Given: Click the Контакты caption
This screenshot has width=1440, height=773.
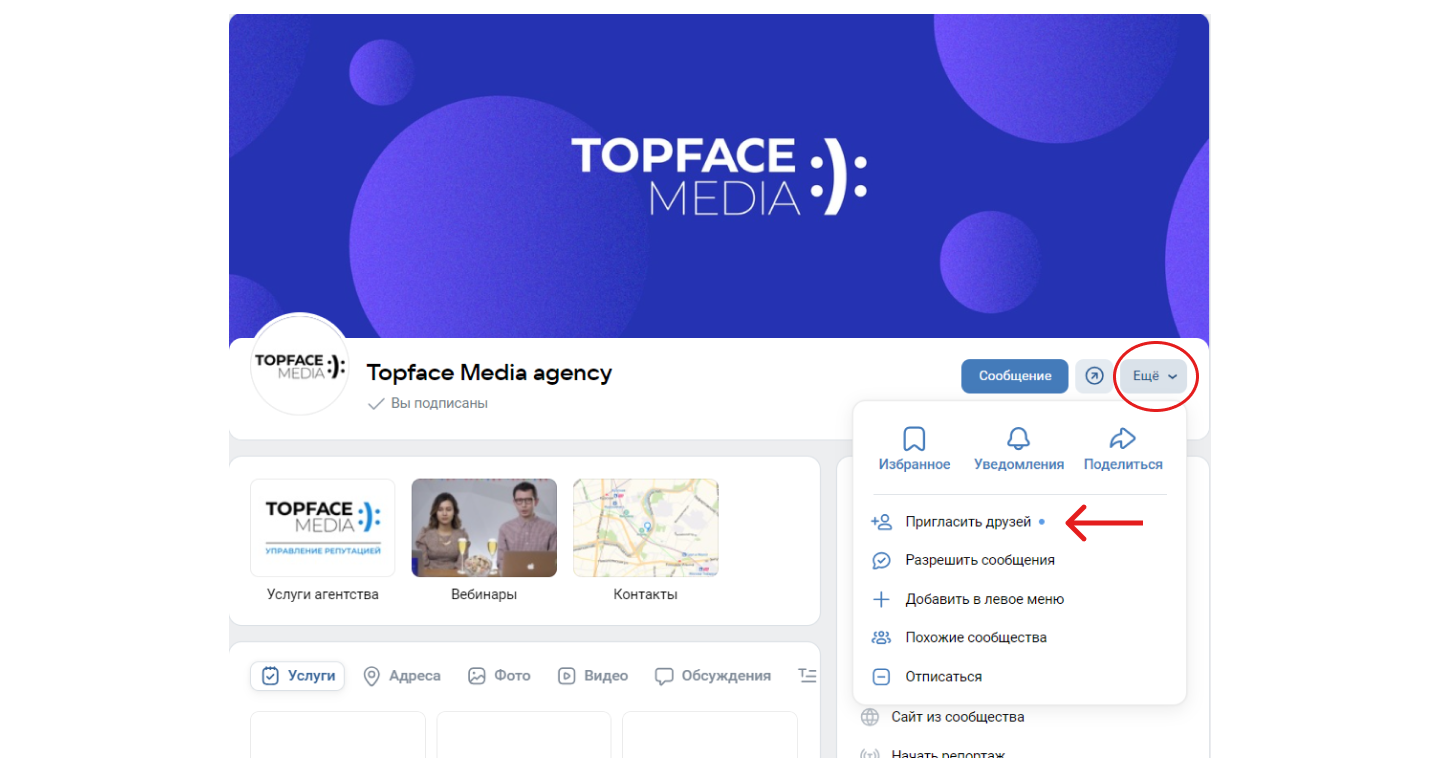Looking at the screenshot, I should pos(645,594).
